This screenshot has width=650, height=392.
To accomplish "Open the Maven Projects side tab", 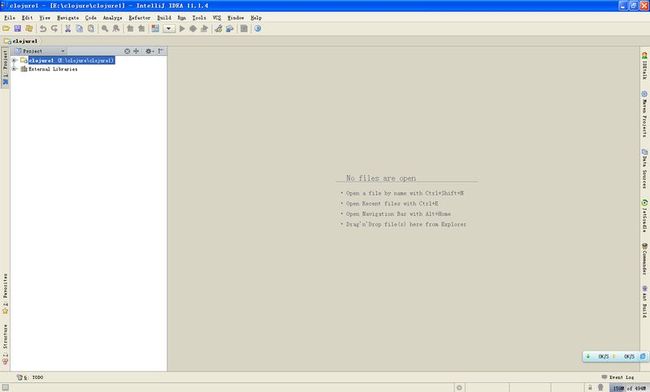I will coord(645,114).
